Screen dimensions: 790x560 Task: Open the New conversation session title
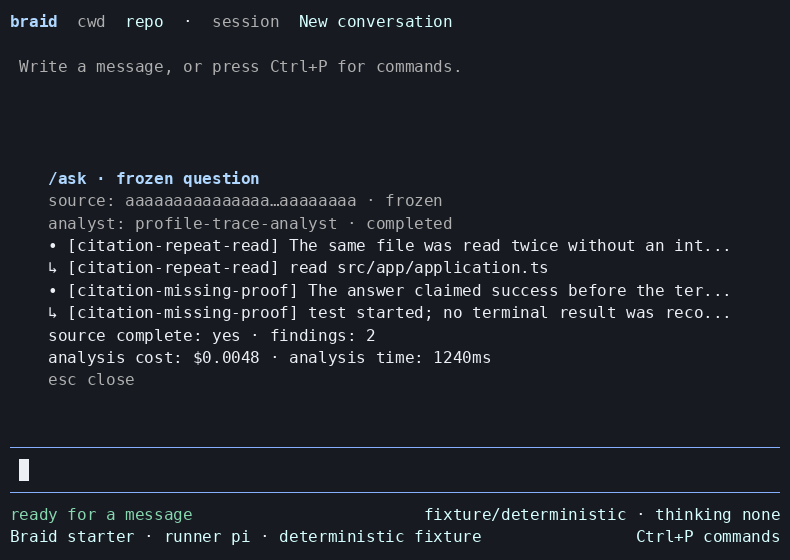(375, 22)
